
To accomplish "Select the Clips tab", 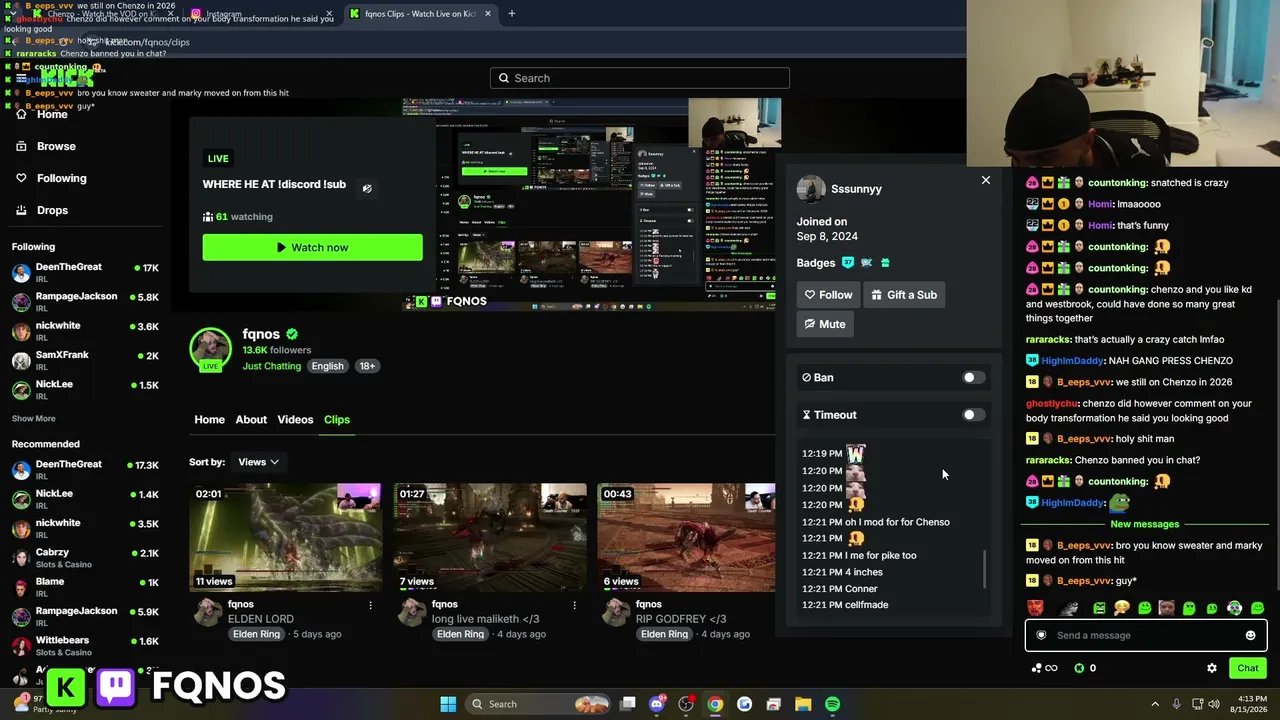I will [x=337, y=419].
